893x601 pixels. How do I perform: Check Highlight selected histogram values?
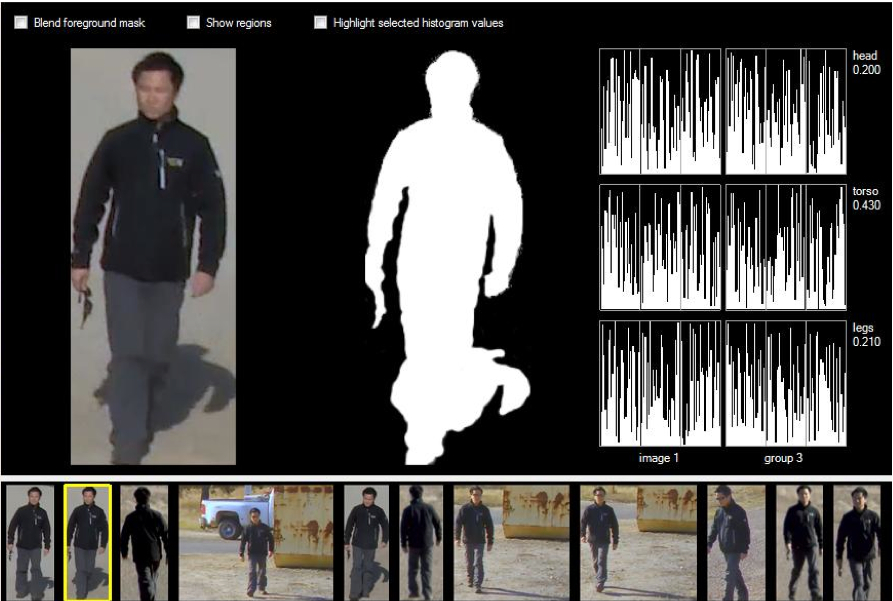(x=321, y=22)
